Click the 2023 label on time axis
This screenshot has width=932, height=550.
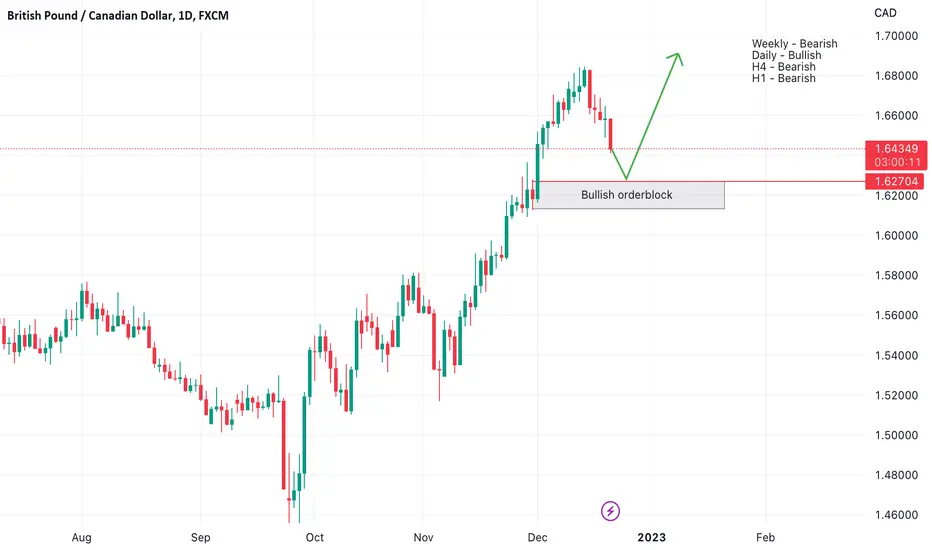[x=651, y=538]
